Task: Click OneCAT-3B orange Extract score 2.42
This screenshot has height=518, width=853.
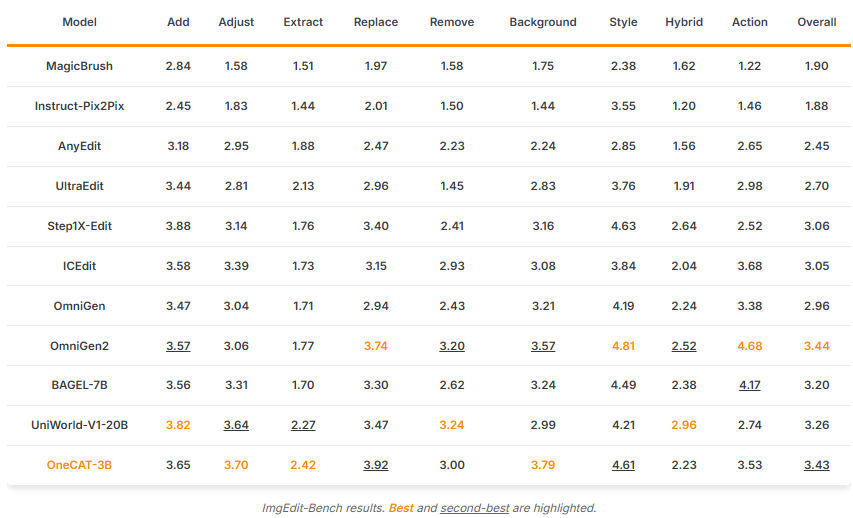Action: click(303, 465)
